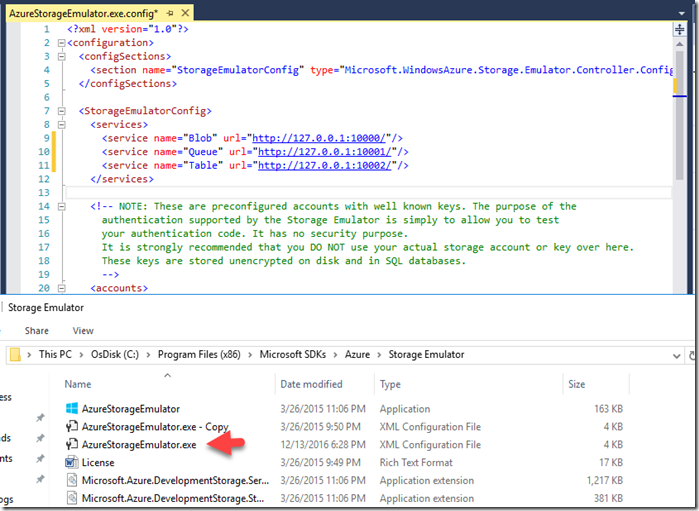The height and width of the screenshot is (511, 699).
Task: Click the closing configSections tag on line 5
Action: pyautogui.click(x=127, y=84)
